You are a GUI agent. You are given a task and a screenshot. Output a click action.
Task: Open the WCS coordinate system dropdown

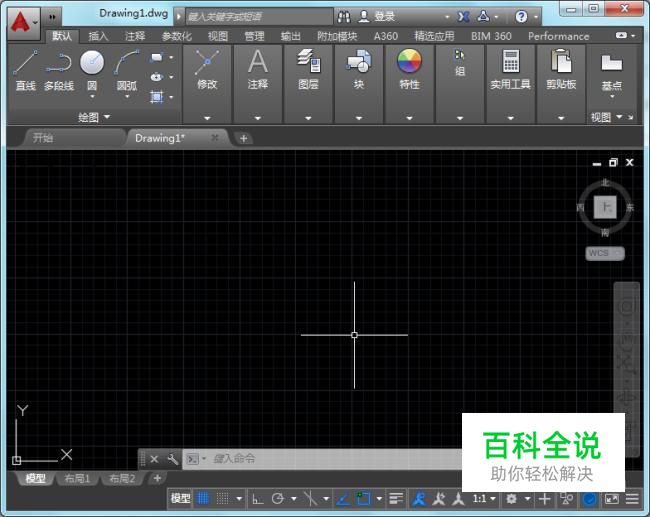(x=605, y=253)
